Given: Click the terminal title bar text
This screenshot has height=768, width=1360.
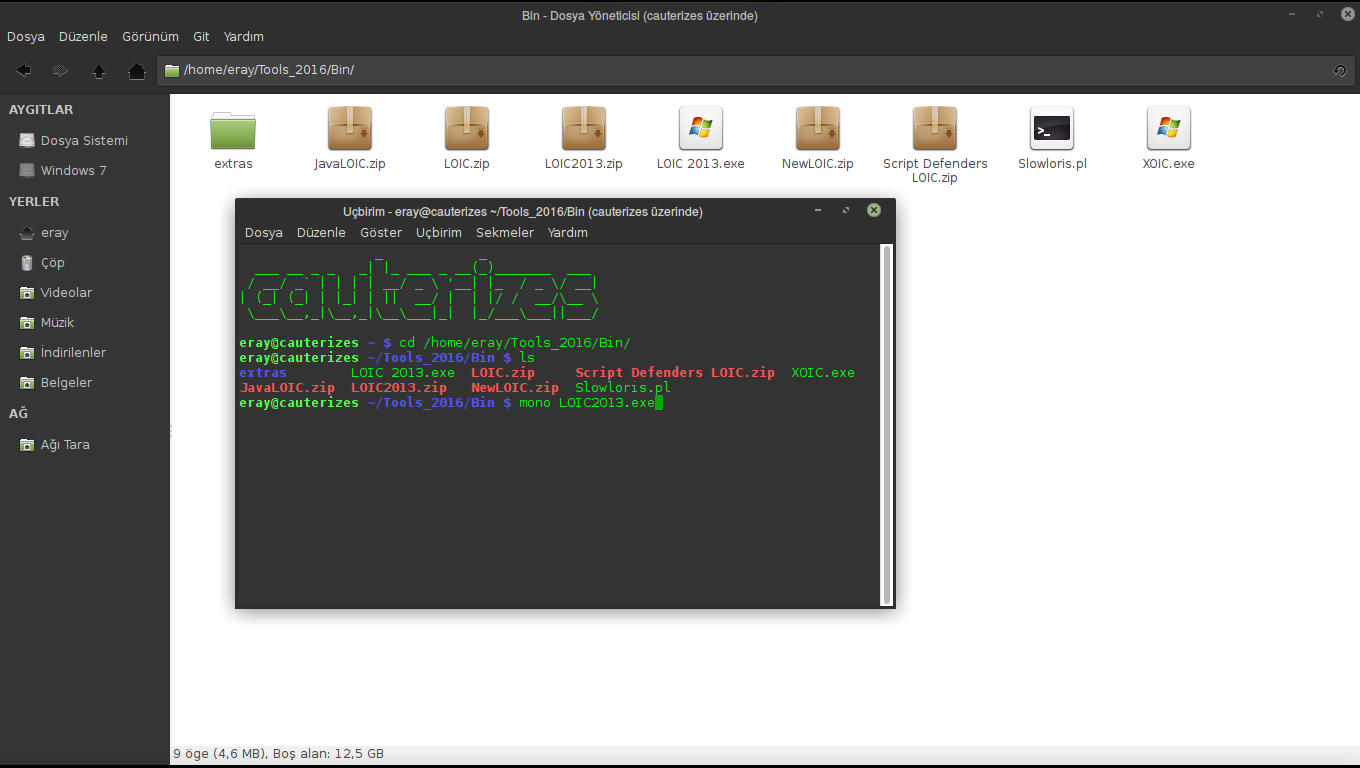Looking at the screenshot, I should 523,212.
